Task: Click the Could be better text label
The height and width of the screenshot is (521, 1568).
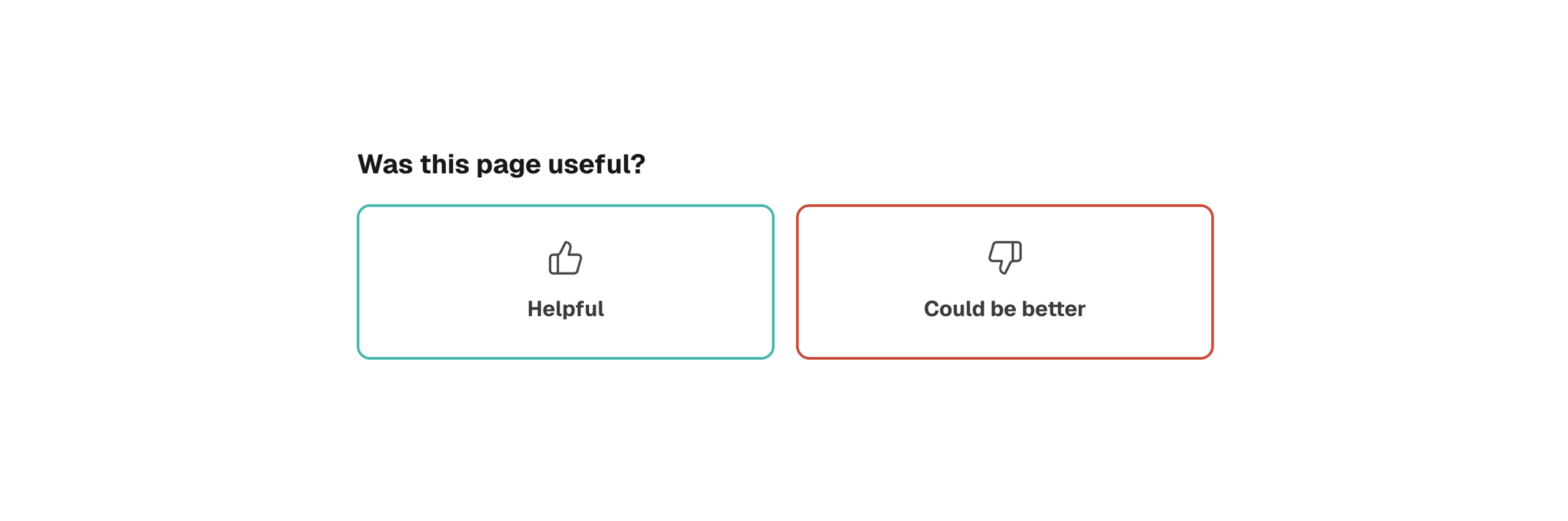Action: [x=1005, y=308]
